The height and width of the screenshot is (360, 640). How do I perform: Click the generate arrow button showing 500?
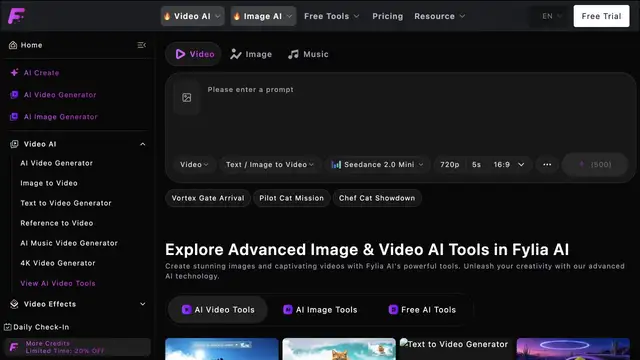[x=595, y=164]
